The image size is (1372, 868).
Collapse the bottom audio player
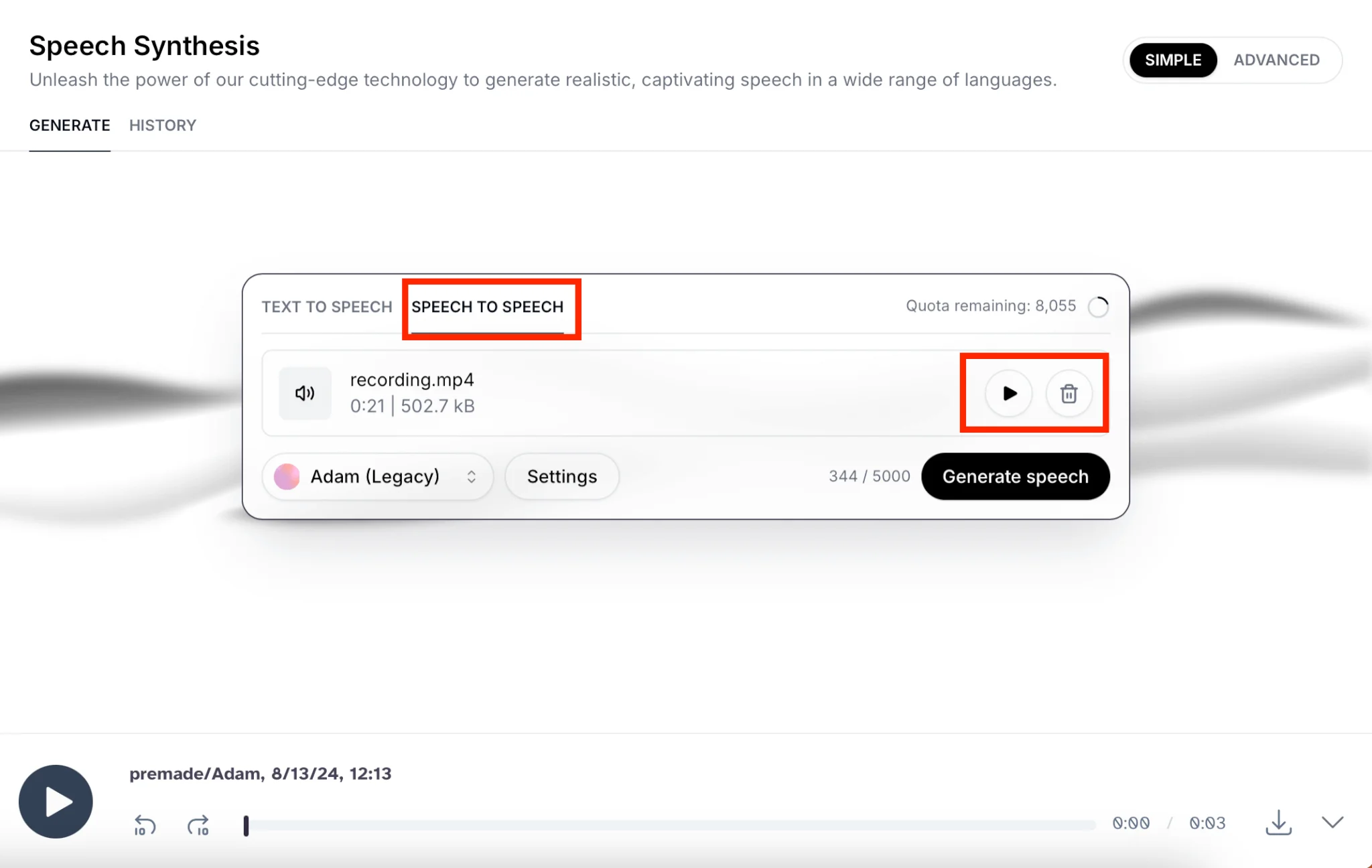[x=1332, y=822]
